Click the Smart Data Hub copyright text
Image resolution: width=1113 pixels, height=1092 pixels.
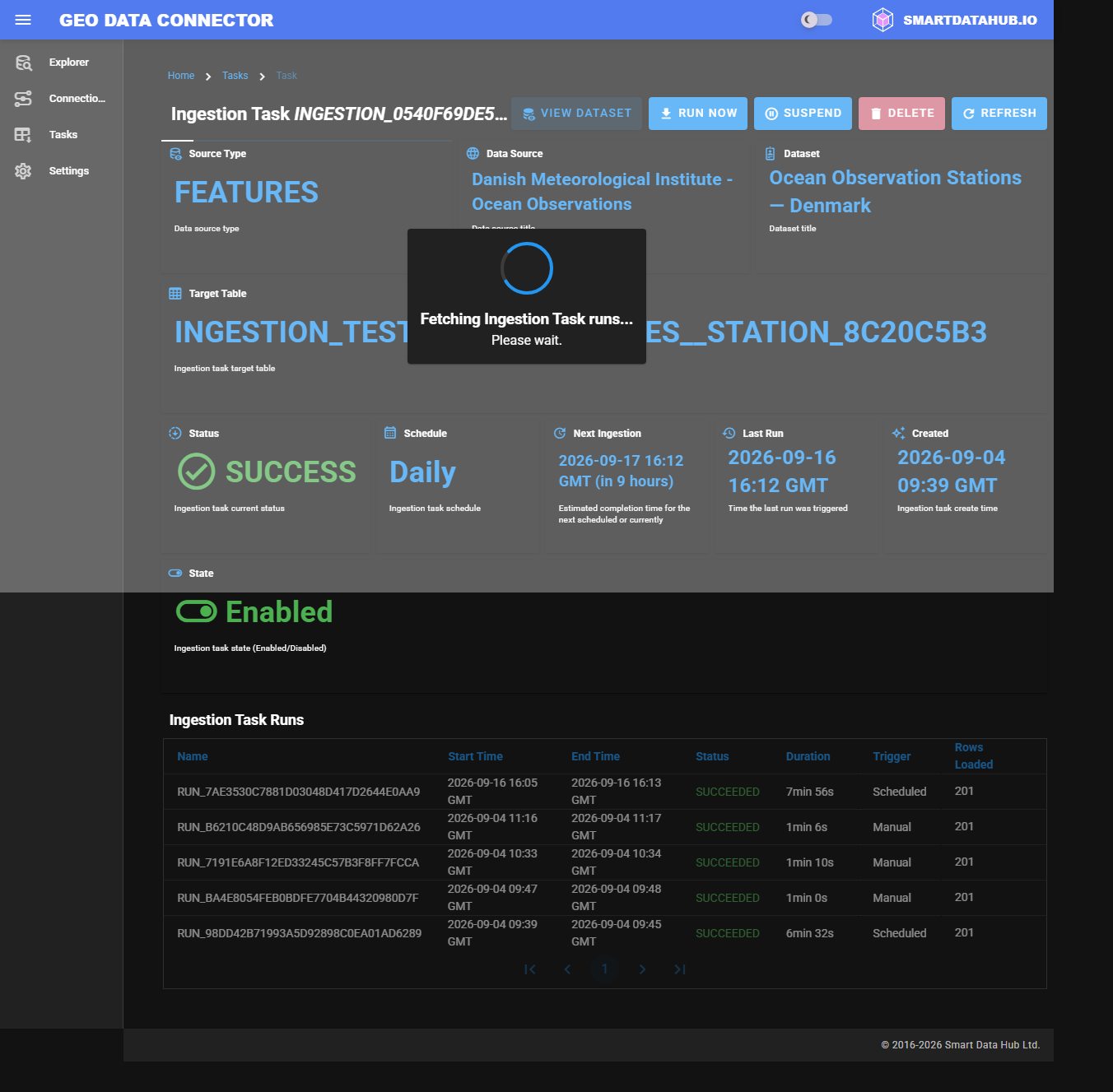click(x=960, y=1045)
